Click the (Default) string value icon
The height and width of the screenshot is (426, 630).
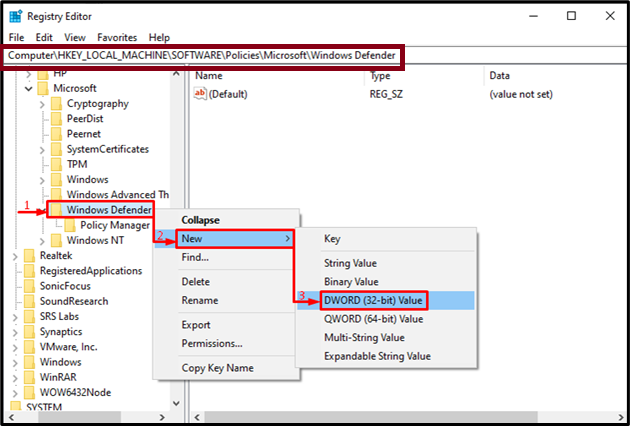200,94
